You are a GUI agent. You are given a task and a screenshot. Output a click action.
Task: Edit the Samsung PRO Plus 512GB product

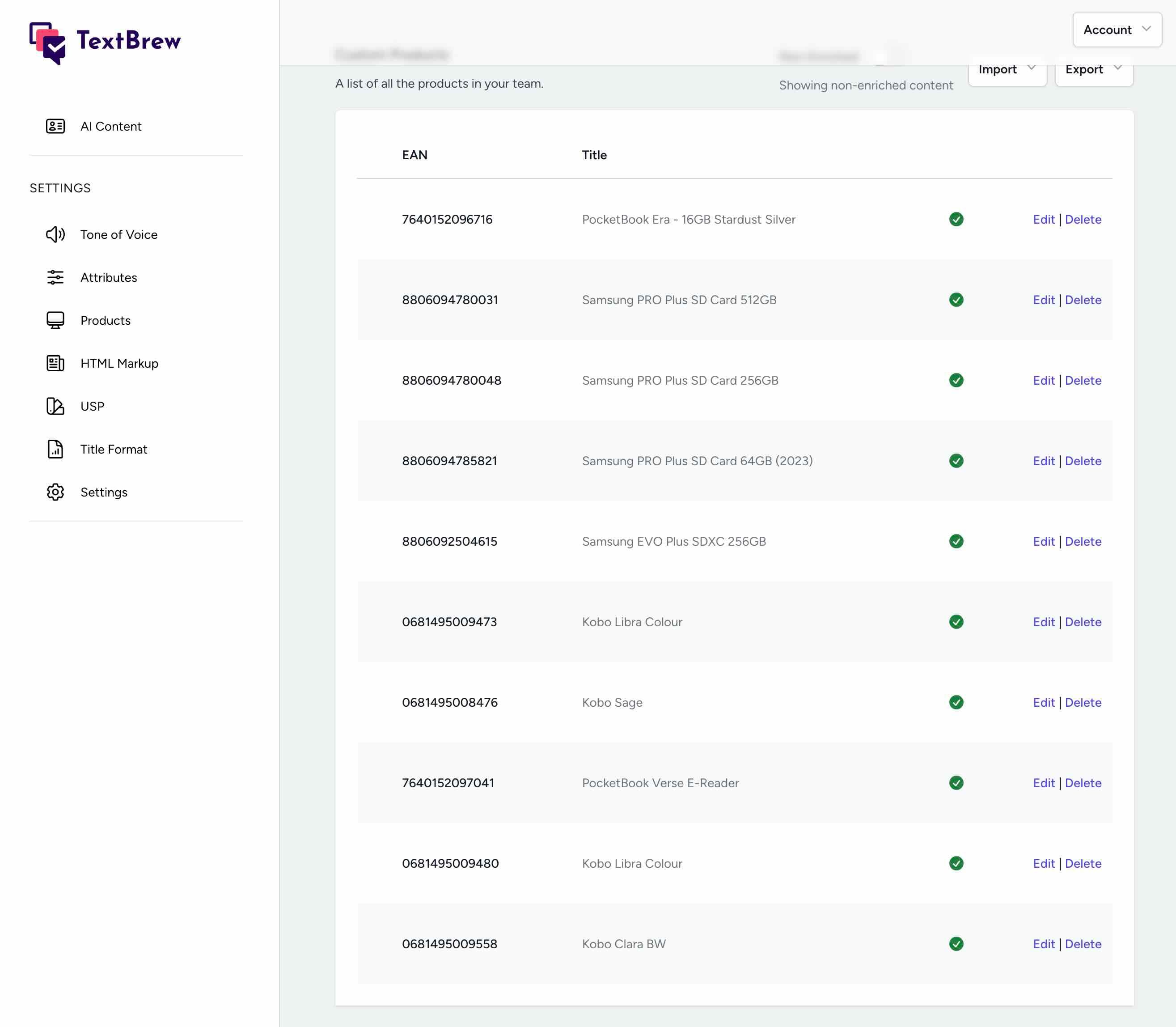click(x=1043, y=300)
